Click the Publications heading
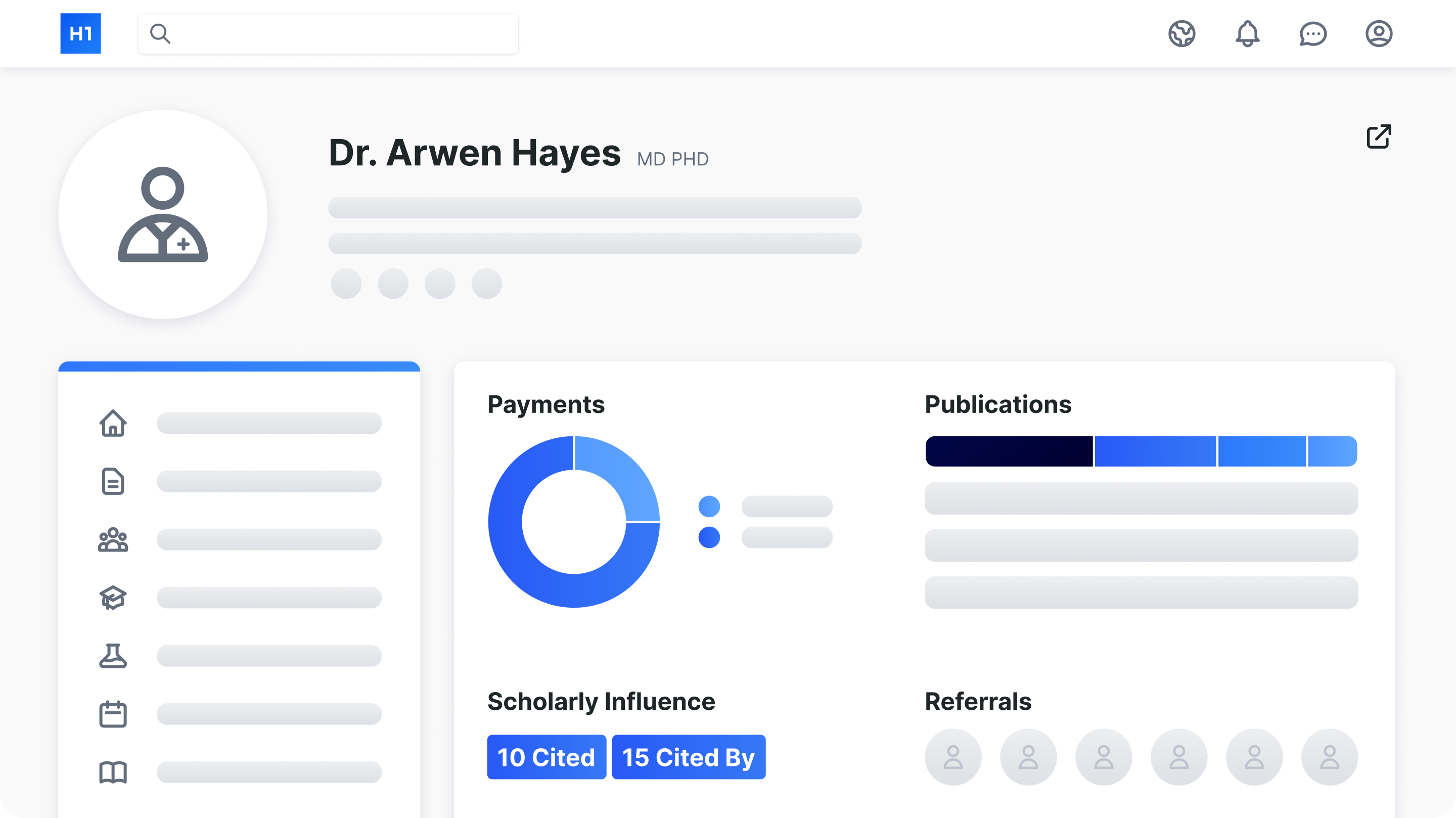The height and width of the screenshot is (818, 1456). pyautogui.click(x=998, y=404)
